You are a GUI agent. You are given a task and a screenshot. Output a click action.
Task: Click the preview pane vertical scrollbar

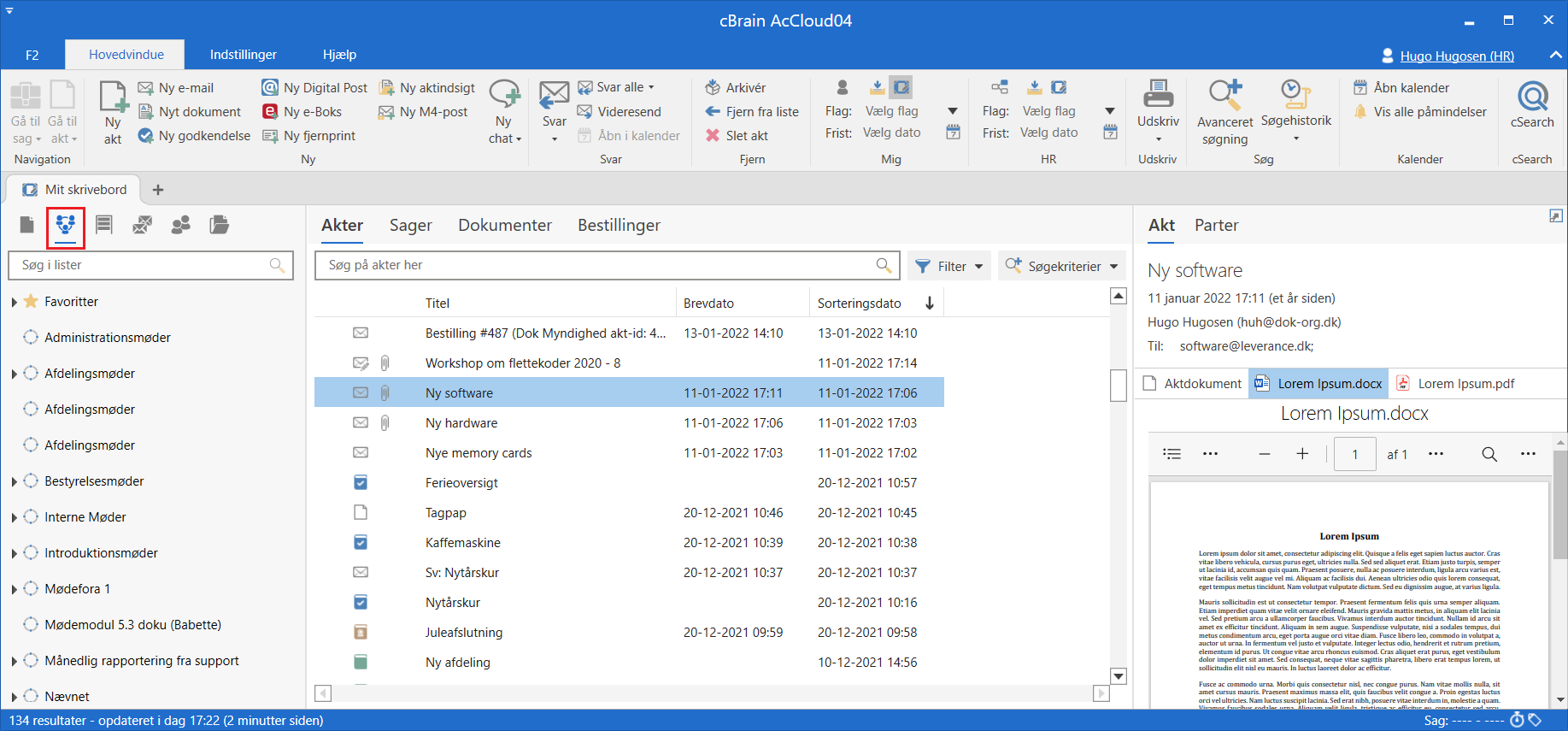click(x=1560, y=504)
